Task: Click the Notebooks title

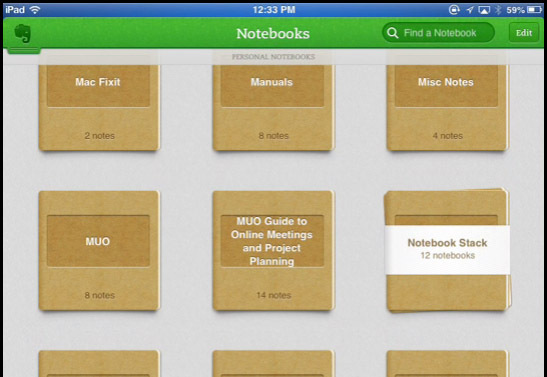Action: pyautogui.click(x=273, y=33)
